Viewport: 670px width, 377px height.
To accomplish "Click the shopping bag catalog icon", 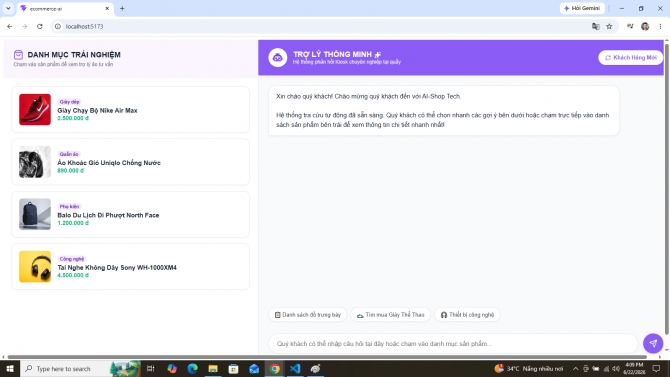I will point(18,55).
